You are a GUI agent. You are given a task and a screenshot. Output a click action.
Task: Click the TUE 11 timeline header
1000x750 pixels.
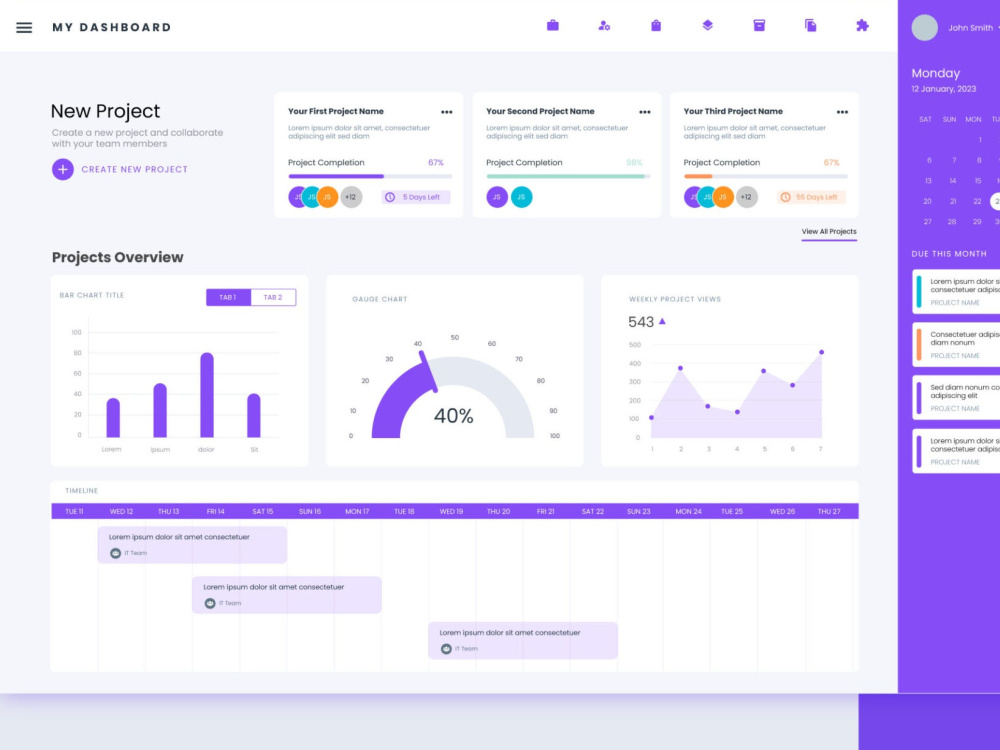pyautogui.click(x=74, y=511)
